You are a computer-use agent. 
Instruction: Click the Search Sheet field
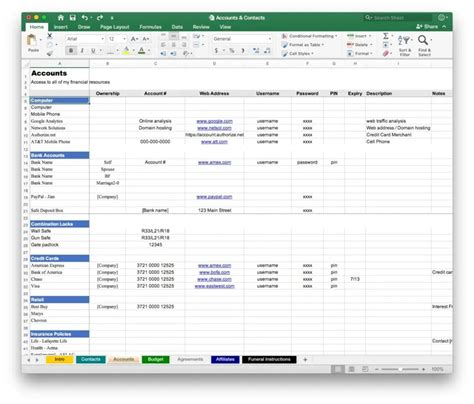(399, 18)
